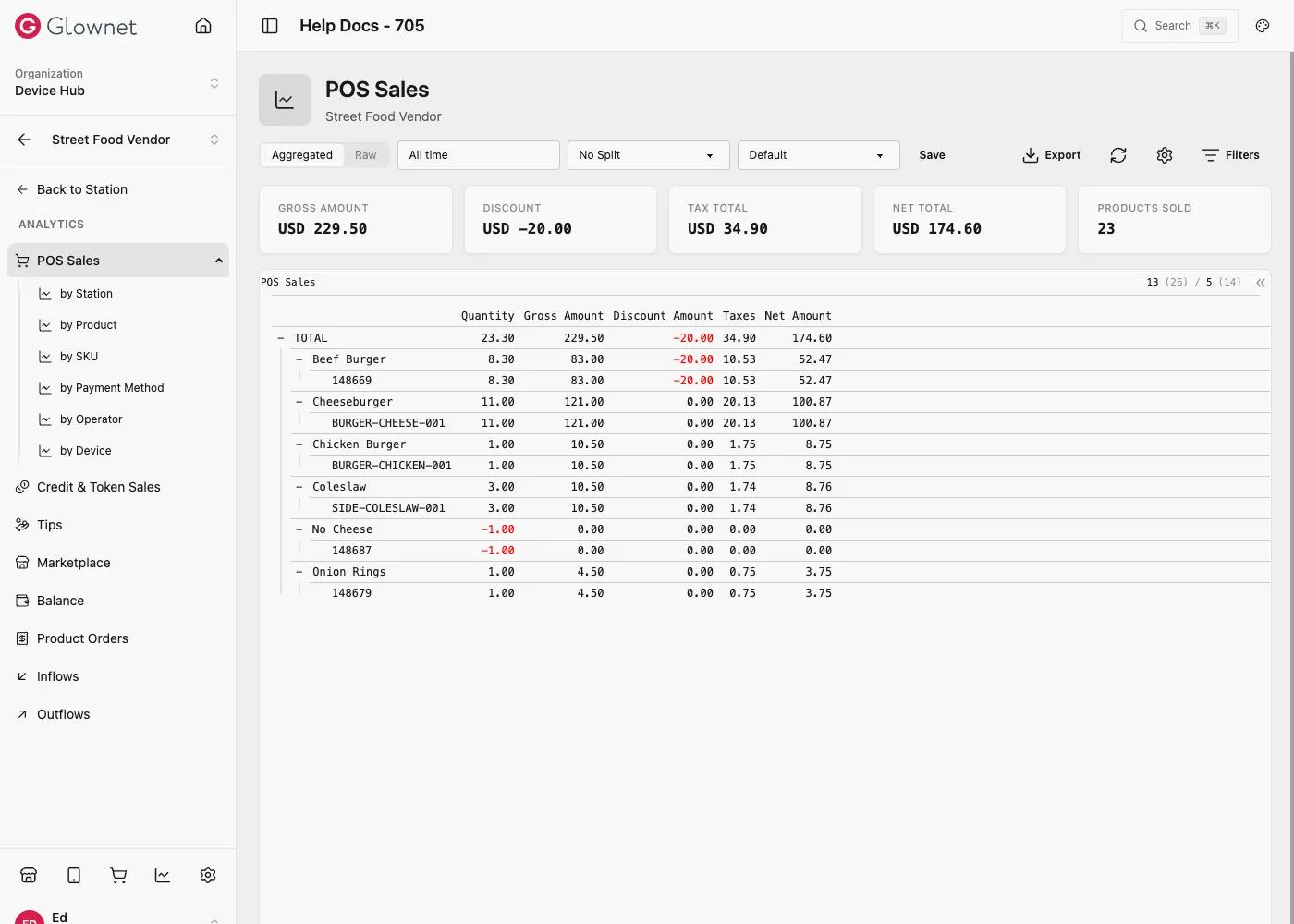Viewport: 1294px width, 924px height.
Task: Click the Export download button
Action: 1052,155
